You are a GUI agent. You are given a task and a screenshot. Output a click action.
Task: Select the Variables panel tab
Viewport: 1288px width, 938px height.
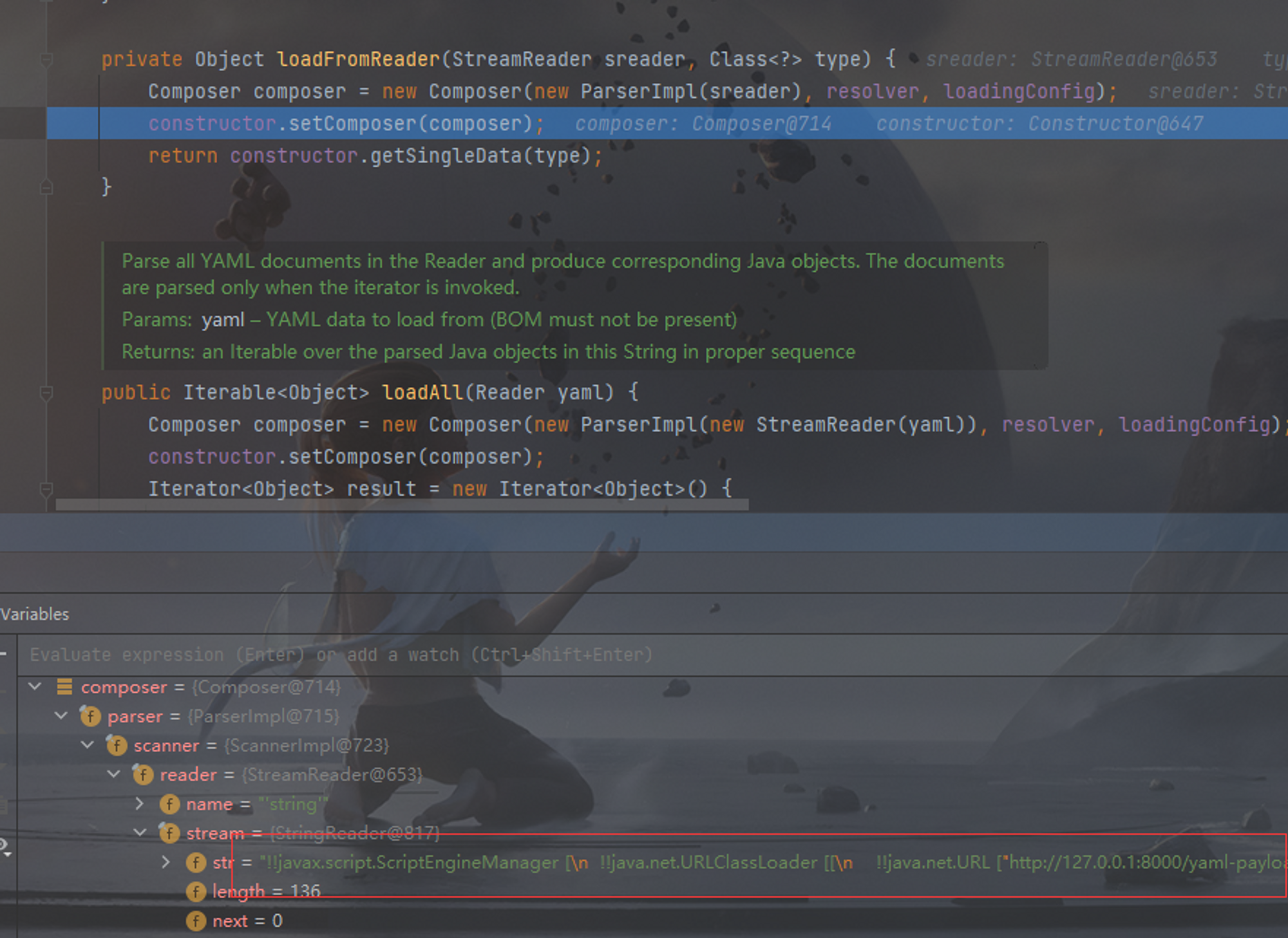(x=35, y=614)
